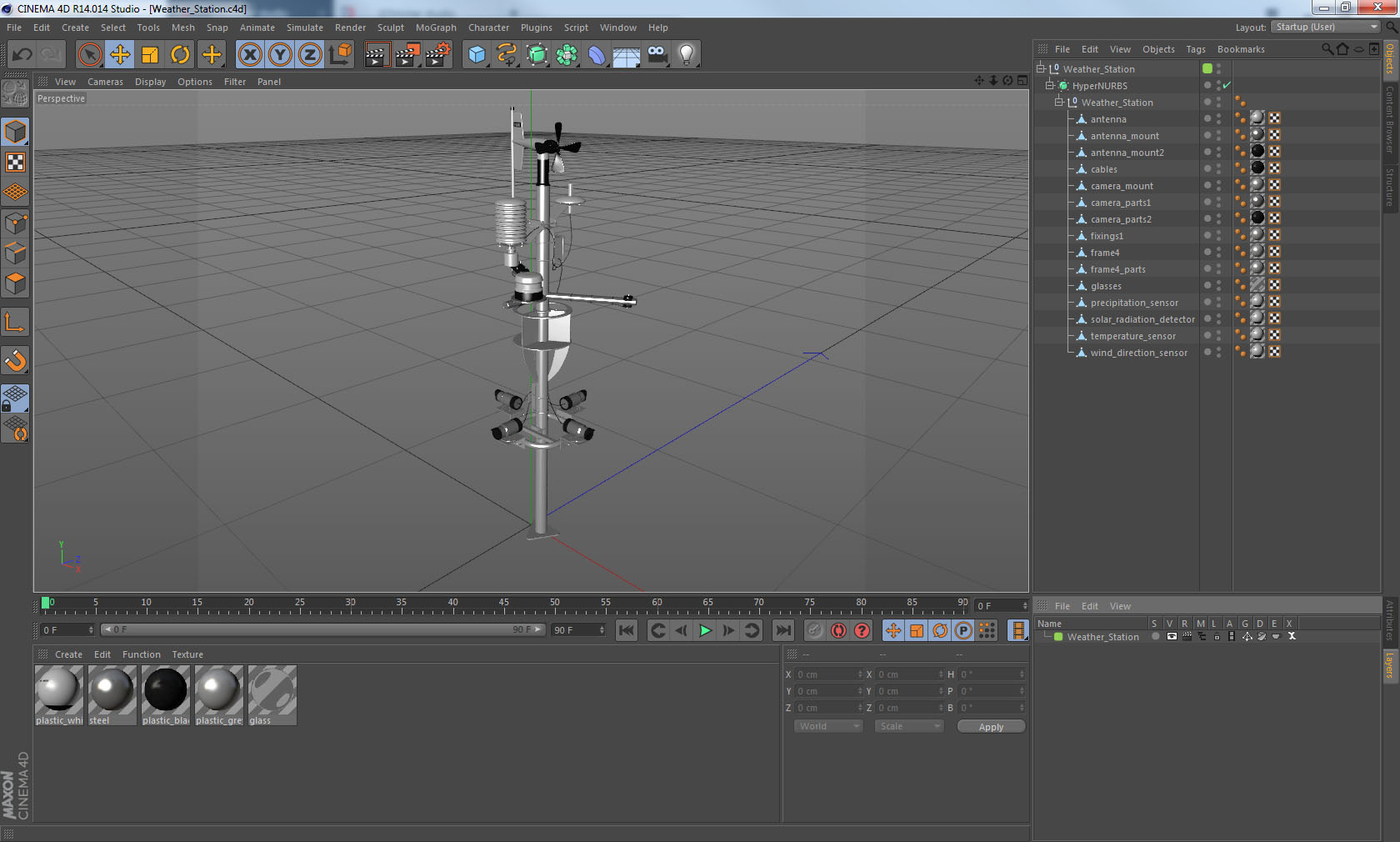Image resolution: width=1400 pixels, height=842 pixels.
Task: Add a Cube primitive object
Action: click(x=477, y=55)
